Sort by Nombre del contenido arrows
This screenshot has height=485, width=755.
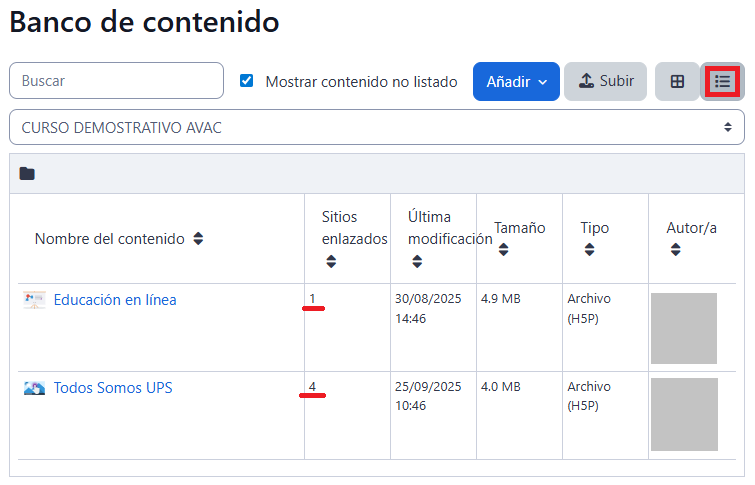coord(198,239)
